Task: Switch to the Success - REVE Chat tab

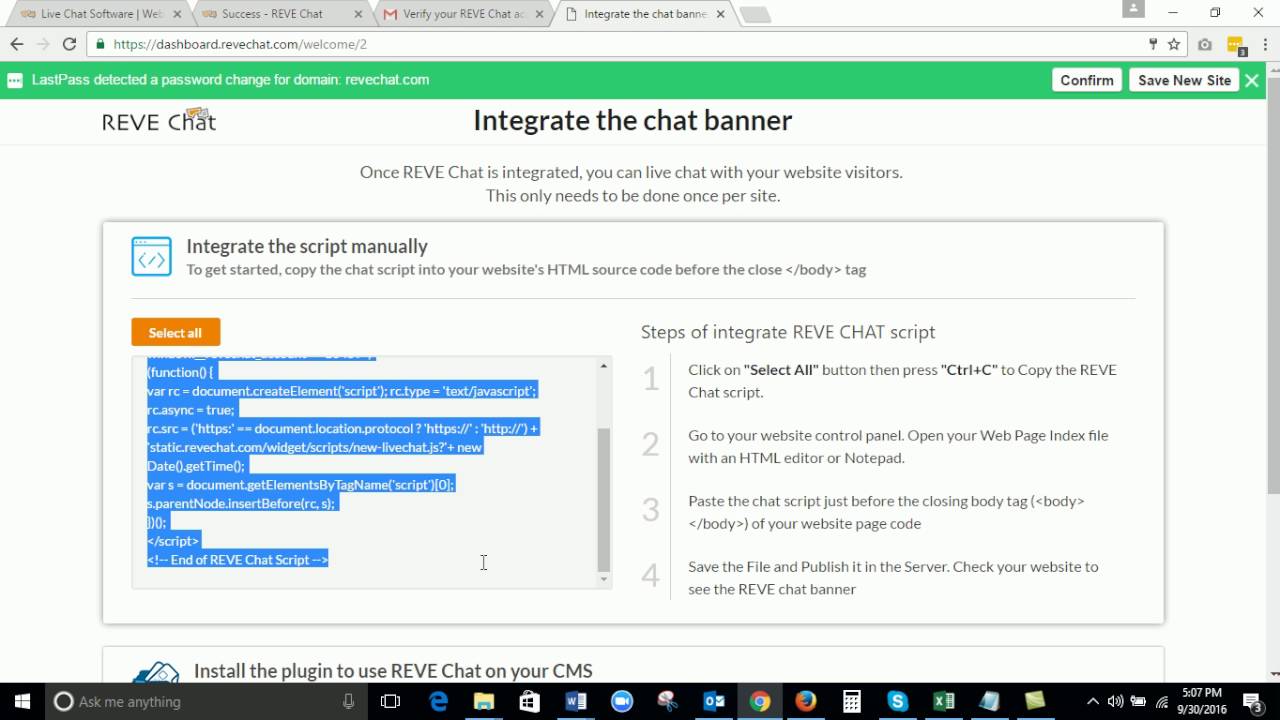Action: pyautogui.click(x=278, y=14)
